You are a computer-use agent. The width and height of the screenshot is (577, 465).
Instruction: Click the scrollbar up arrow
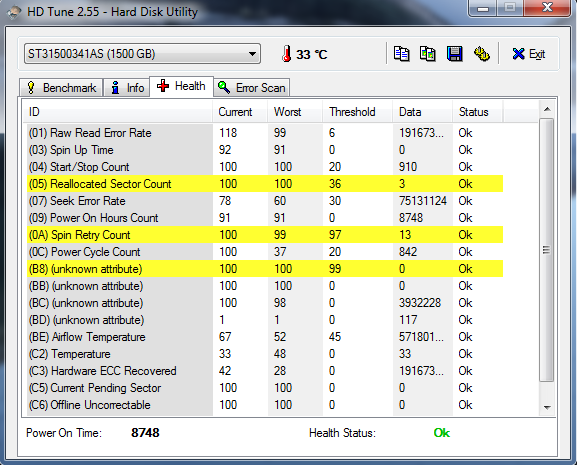[x=547, y=109]
